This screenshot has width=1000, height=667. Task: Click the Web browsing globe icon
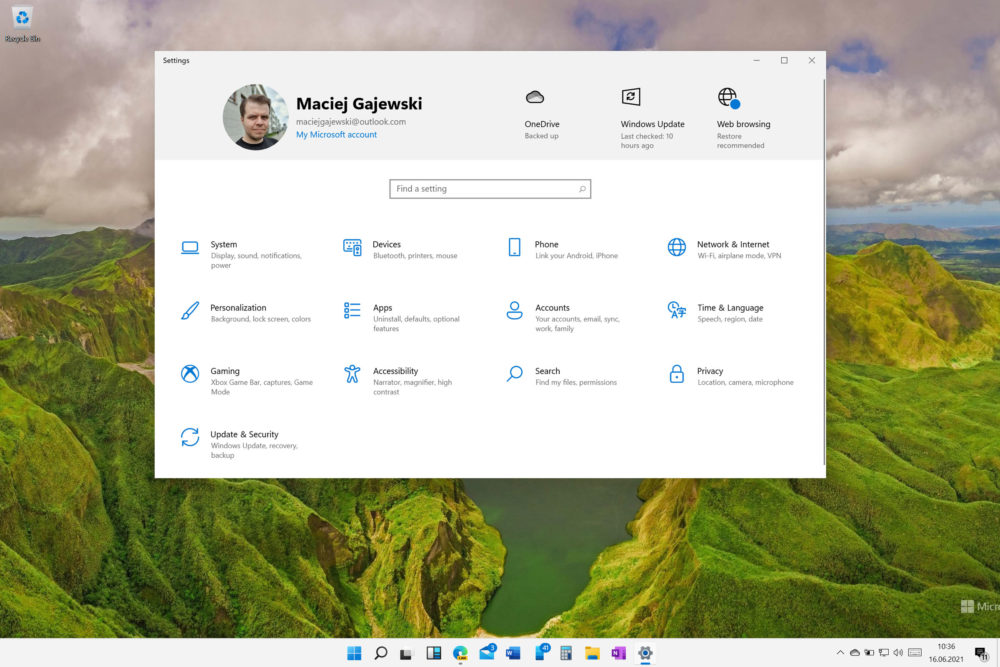pos(728,98)
